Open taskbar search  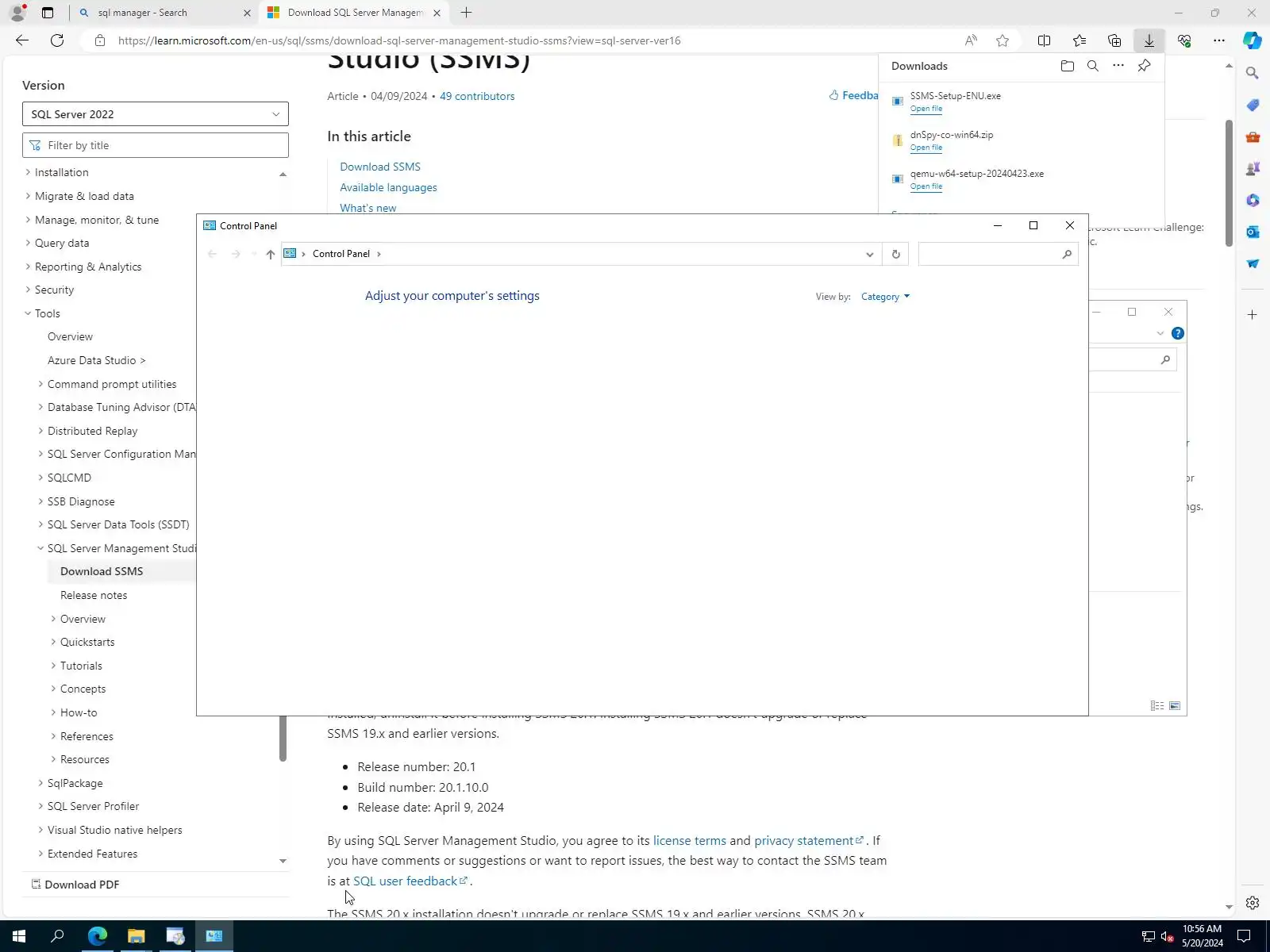click(x=57, y=936)
